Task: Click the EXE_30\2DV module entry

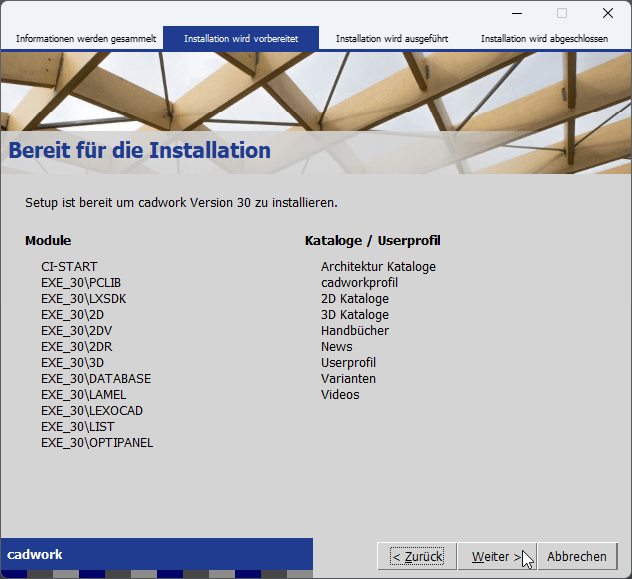Action: point(77,331)
